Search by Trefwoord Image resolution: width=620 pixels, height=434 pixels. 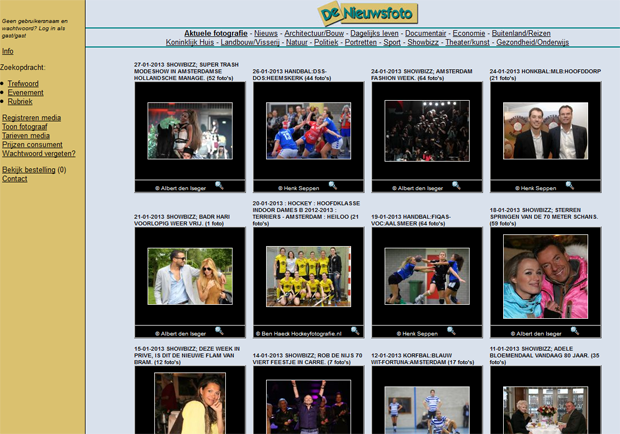pyautogui.click(x=23, y=84)
